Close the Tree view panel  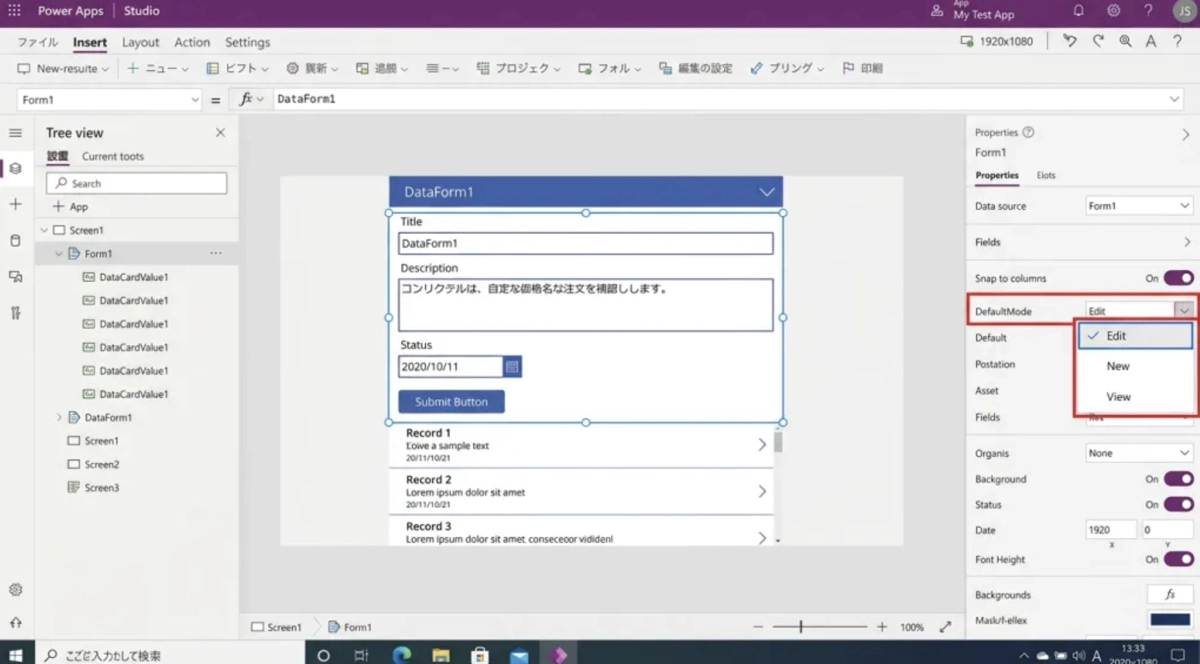(220, 133)
